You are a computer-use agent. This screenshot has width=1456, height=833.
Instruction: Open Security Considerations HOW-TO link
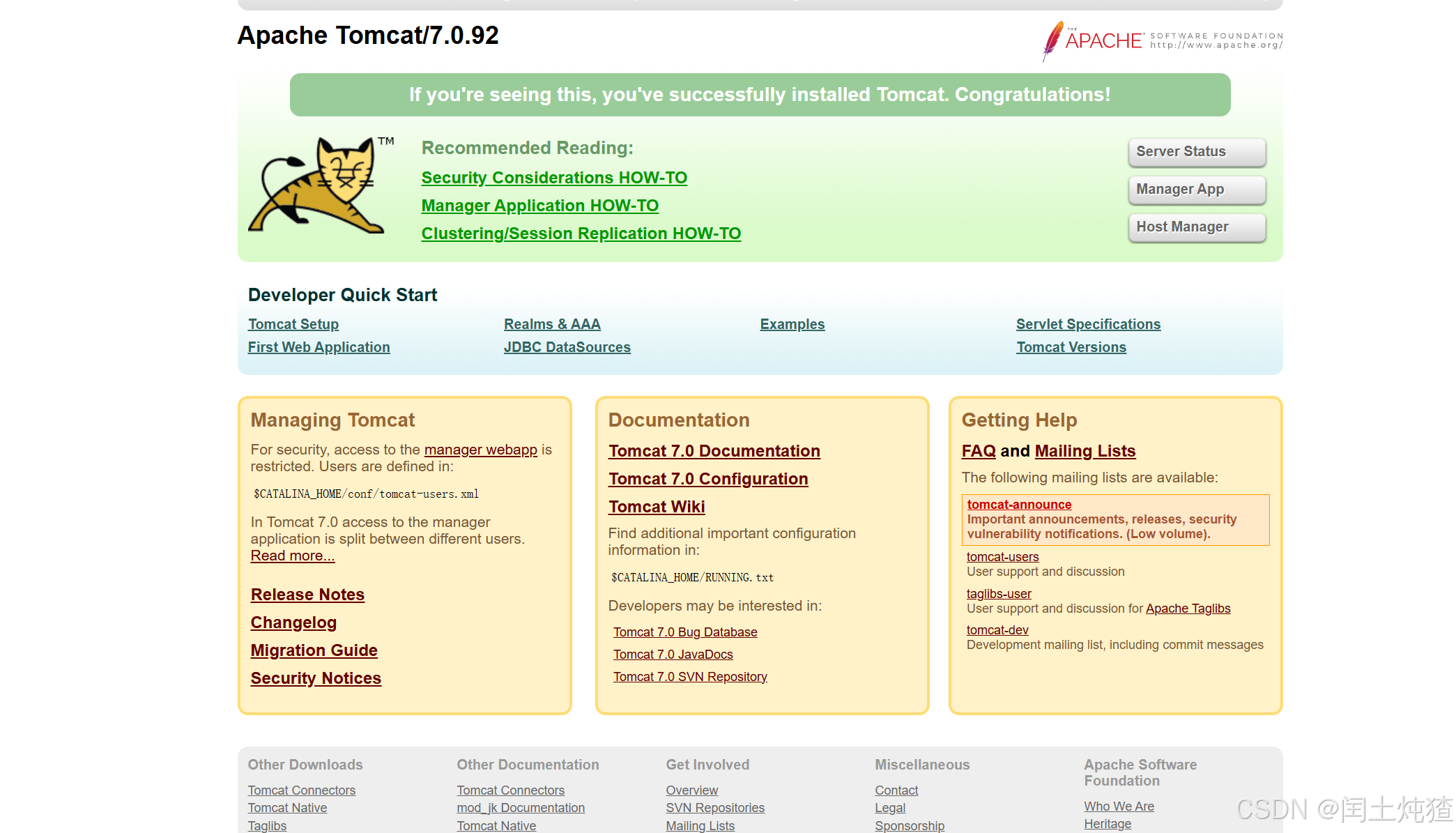tap(554, 178)
